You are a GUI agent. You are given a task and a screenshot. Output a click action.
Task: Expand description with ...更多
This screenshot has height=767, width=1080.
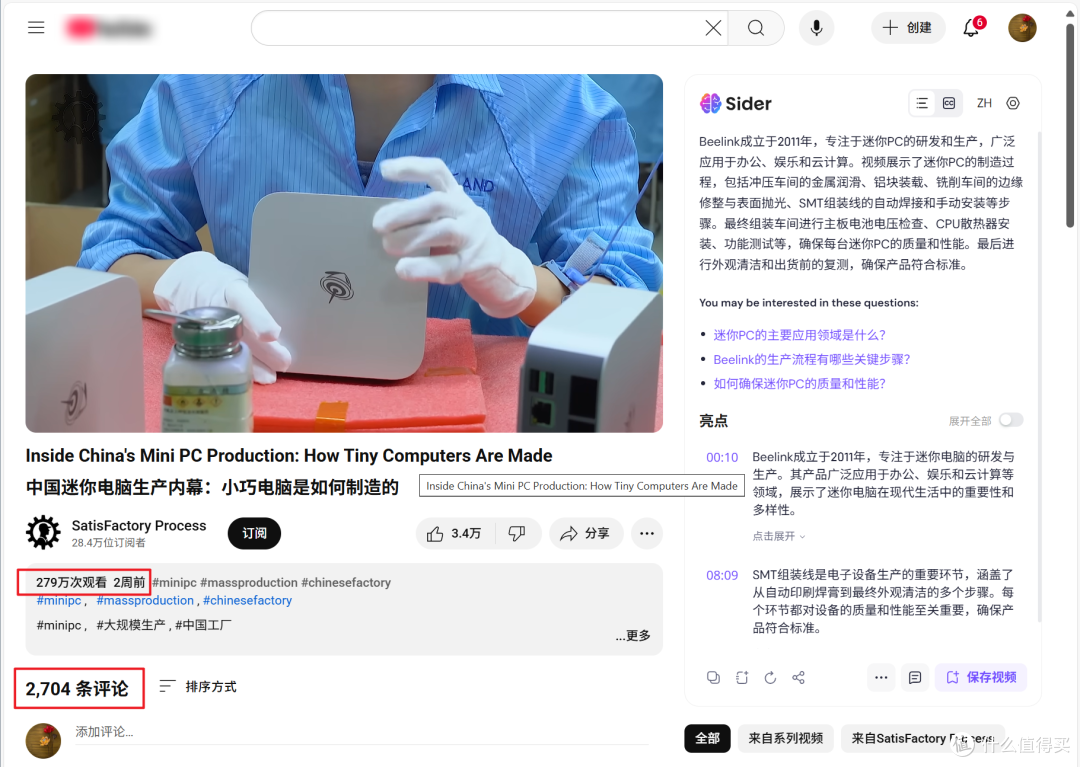[633, 635]
